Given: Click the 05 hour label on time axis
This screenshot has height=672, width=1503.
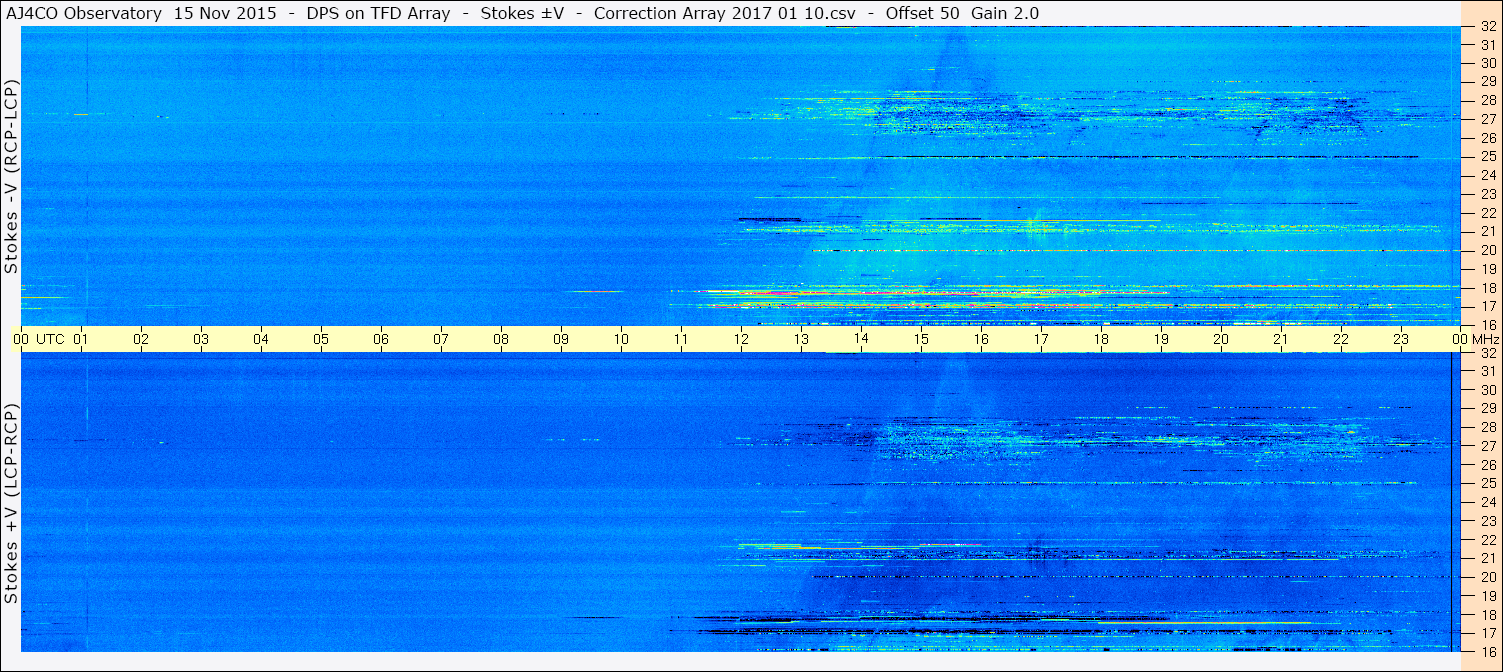Looking at the screenshot, I should (x=321, y=339).
